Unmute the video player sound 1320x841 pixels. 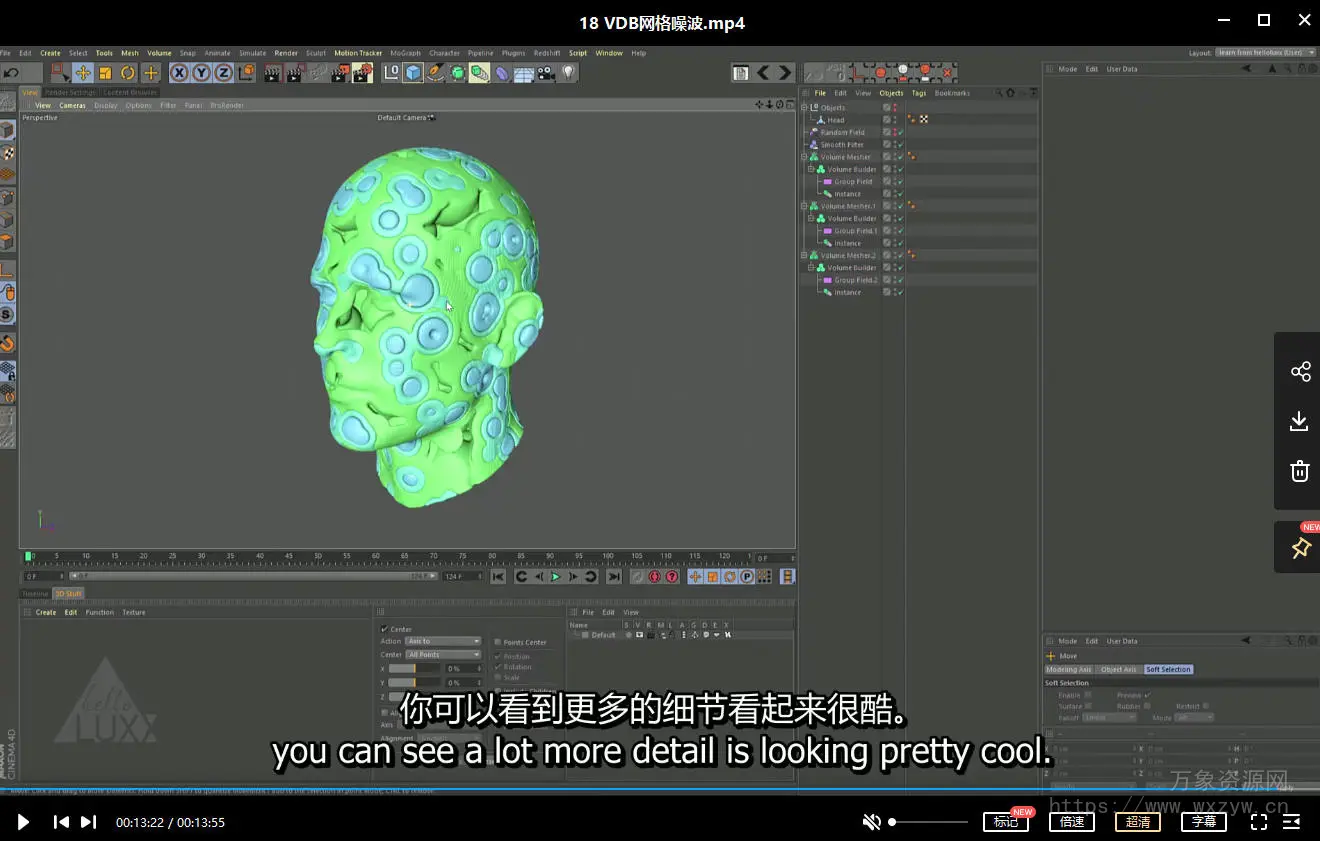(872, 822)
